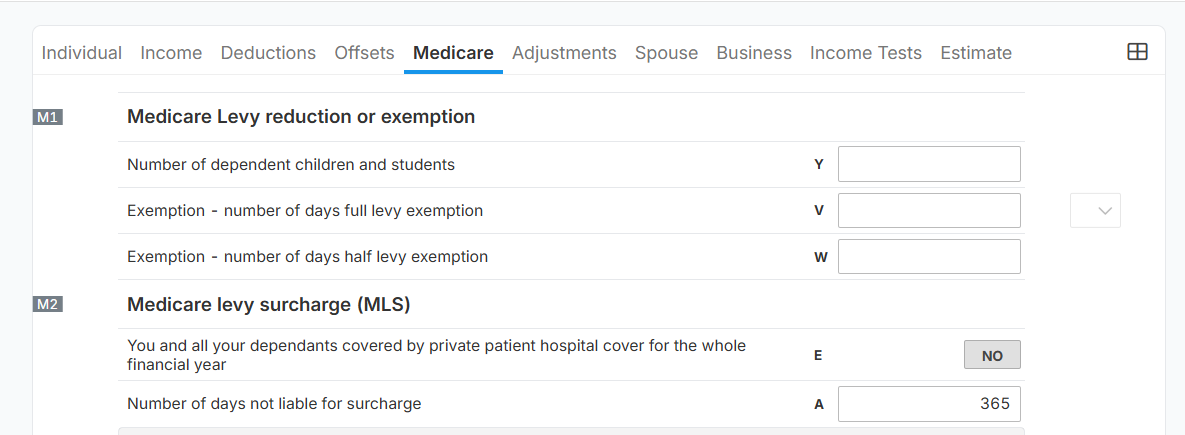
Task: Click days not liable for surcharge field
Action: [928, 404]
